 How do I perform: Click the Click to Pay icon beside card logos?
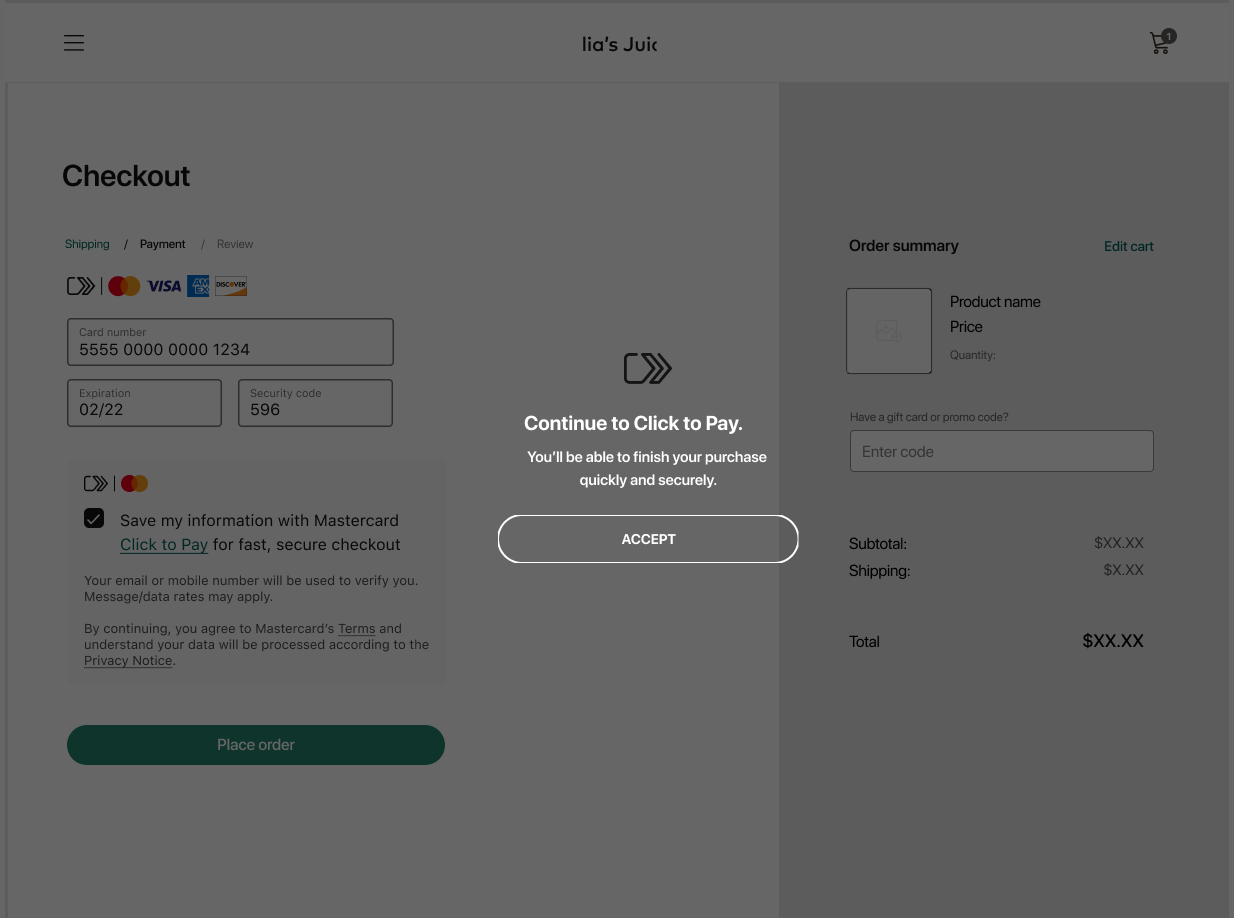81,287
